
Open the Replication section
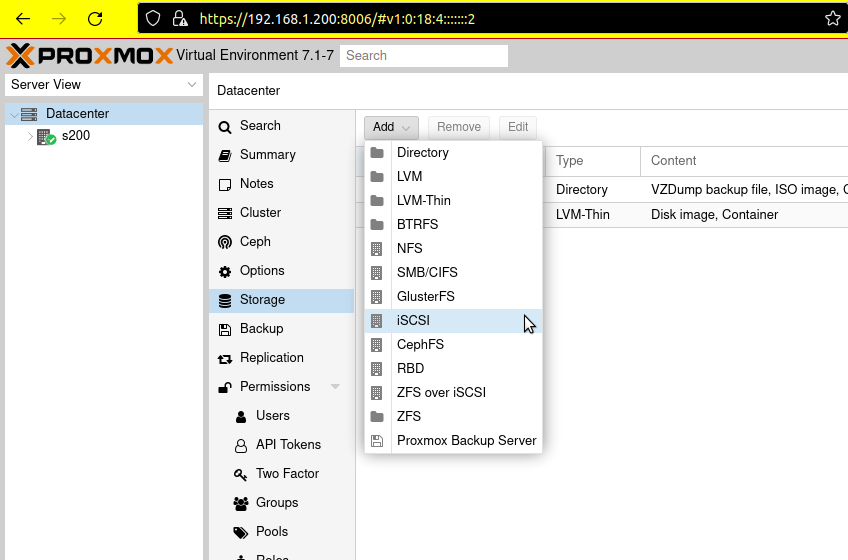(x=282, y=358)
